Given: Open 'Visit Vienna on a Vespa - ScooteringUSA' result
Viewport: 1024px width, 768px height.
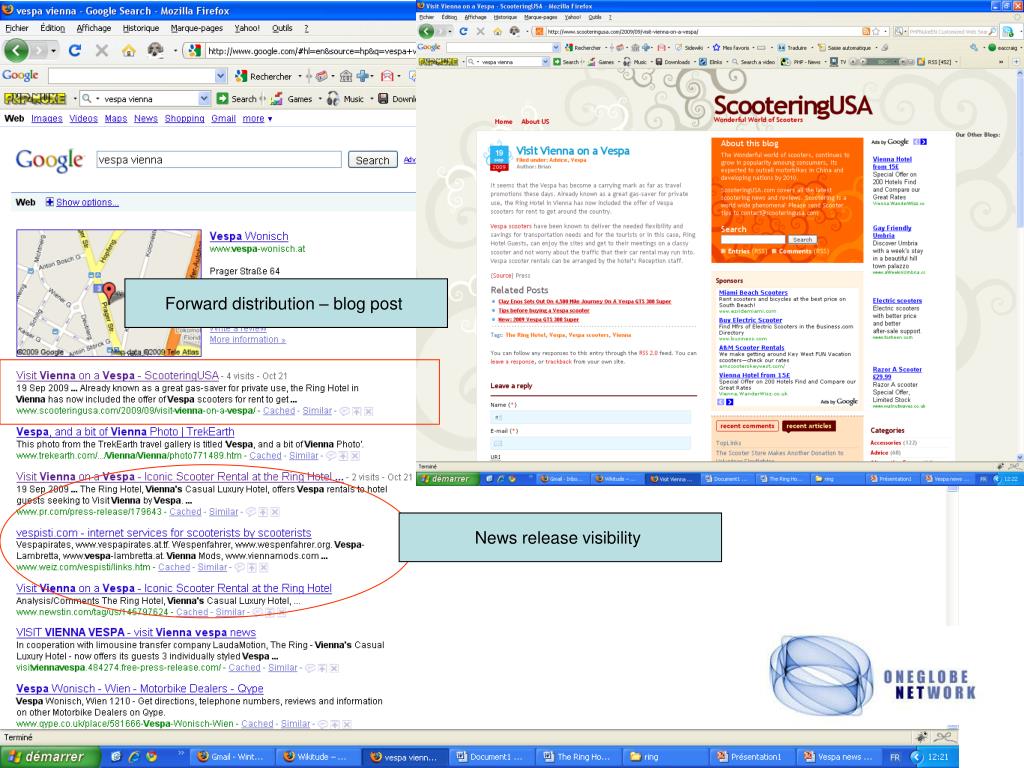Looking at the screenshot, I should (x=118, y=376).
